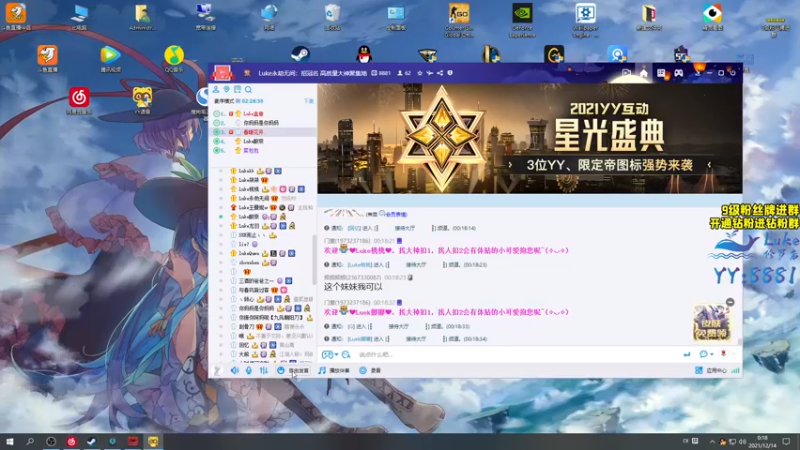Go to YY home via house icon
The width and height of the screenshot is (800, 450).
(644, 73)
